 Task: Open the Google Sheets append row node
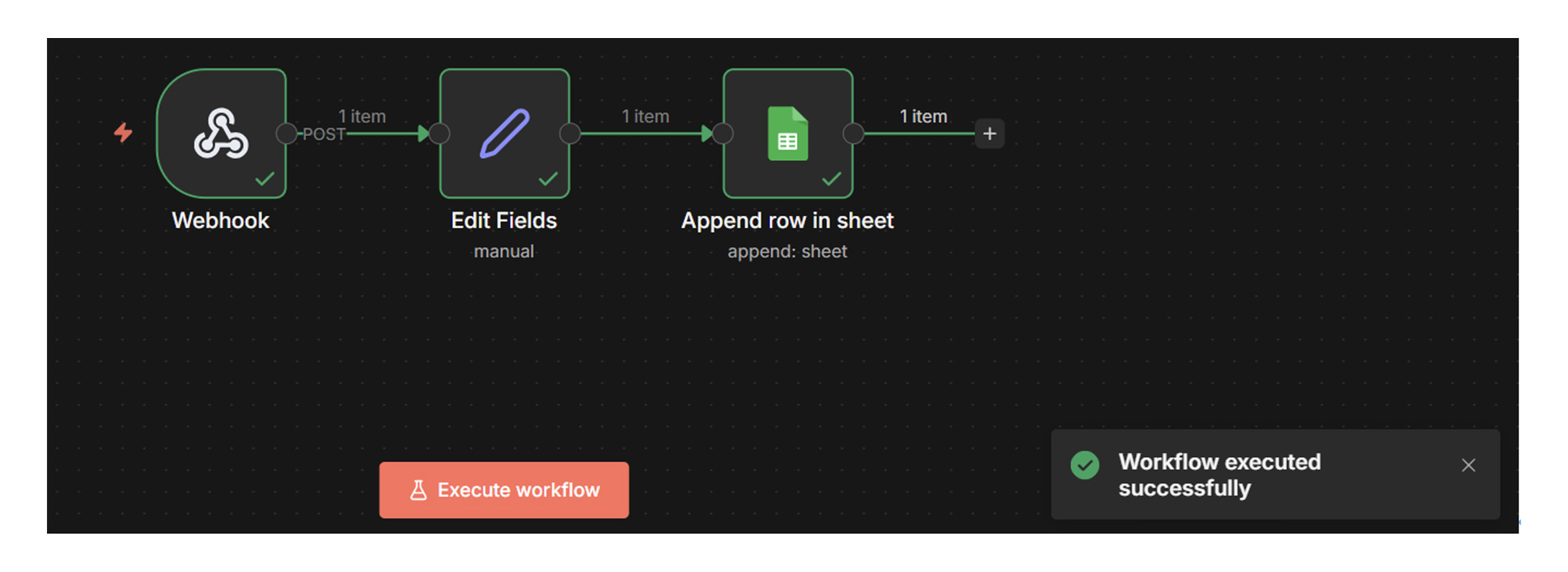tap(787, 133)
